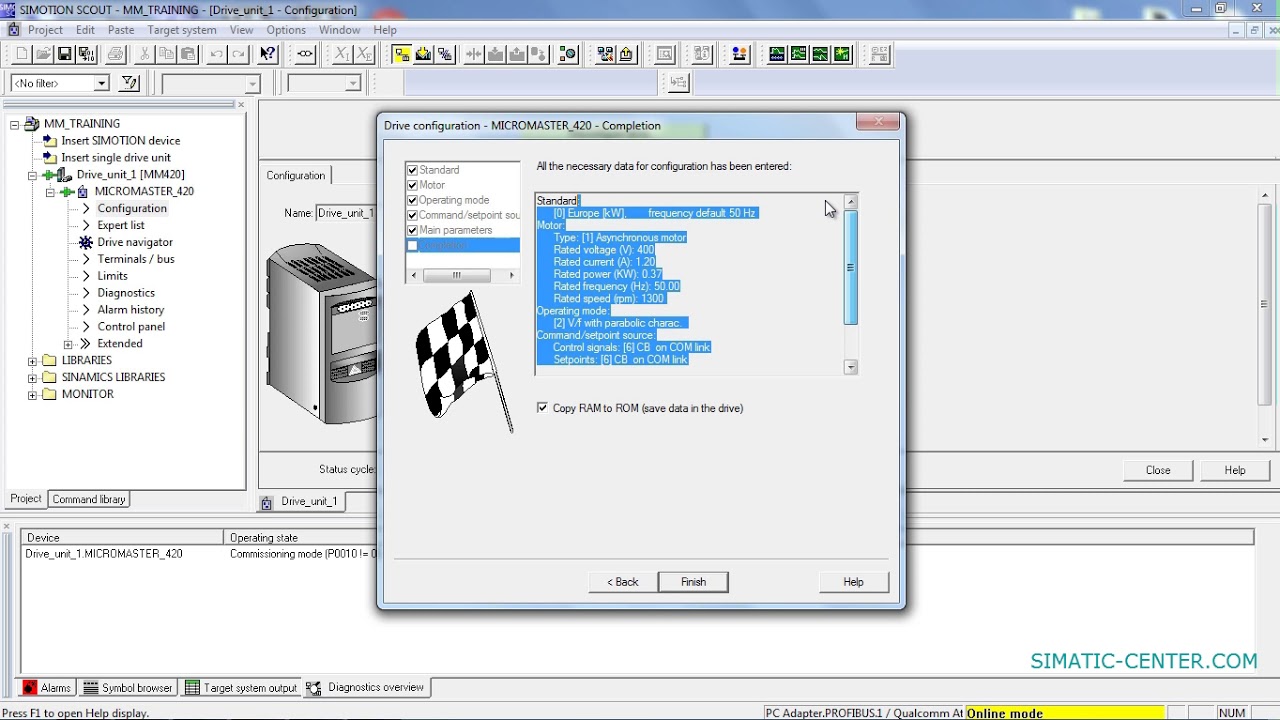Click the summary list vertical scrollbar thumb
Image resolution: width=1280 pixels, height=720 pixels.
[x=851, y=267]
